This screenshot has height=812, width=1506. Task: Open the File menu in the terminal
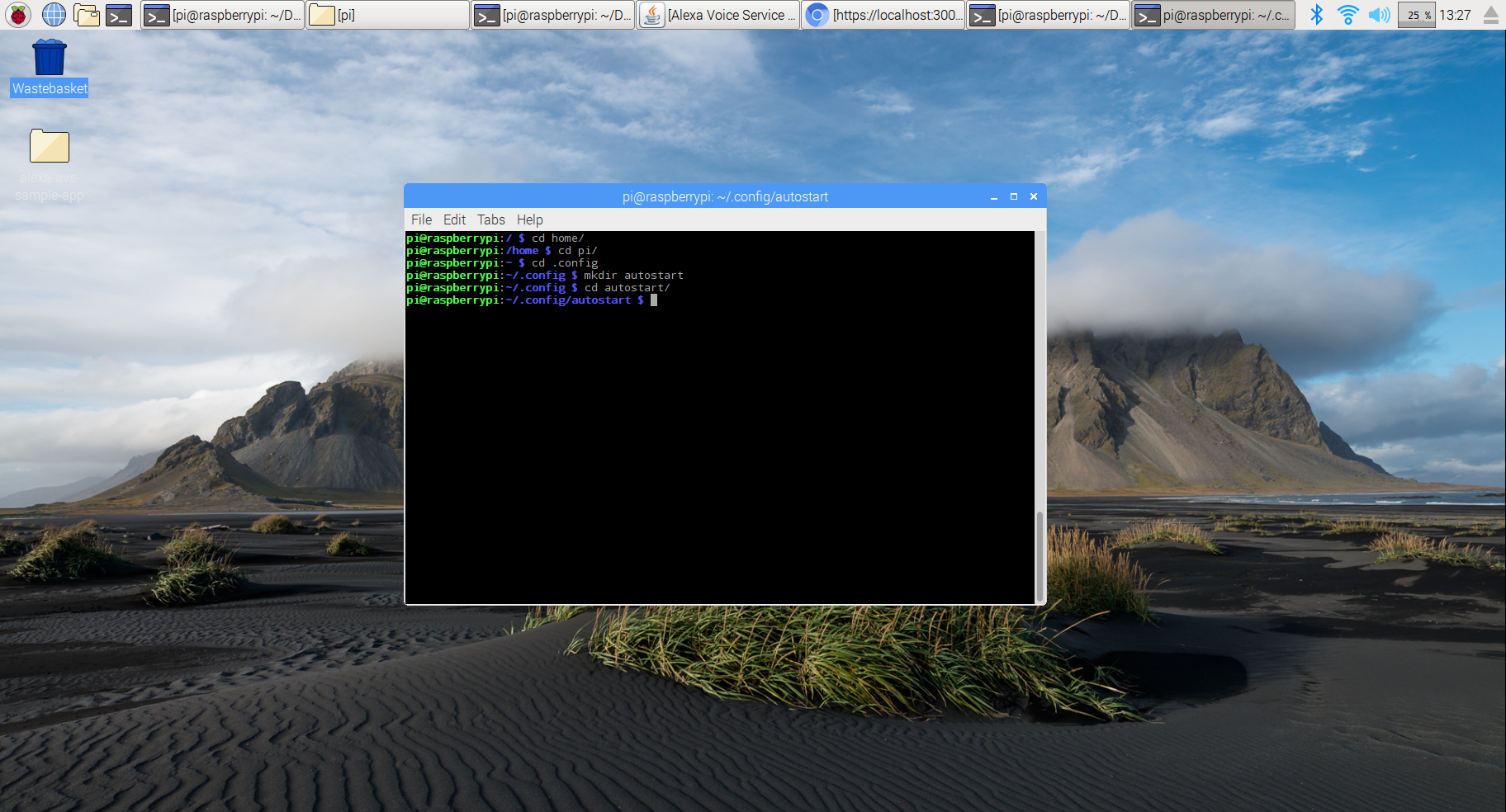[x=421, y=220]
